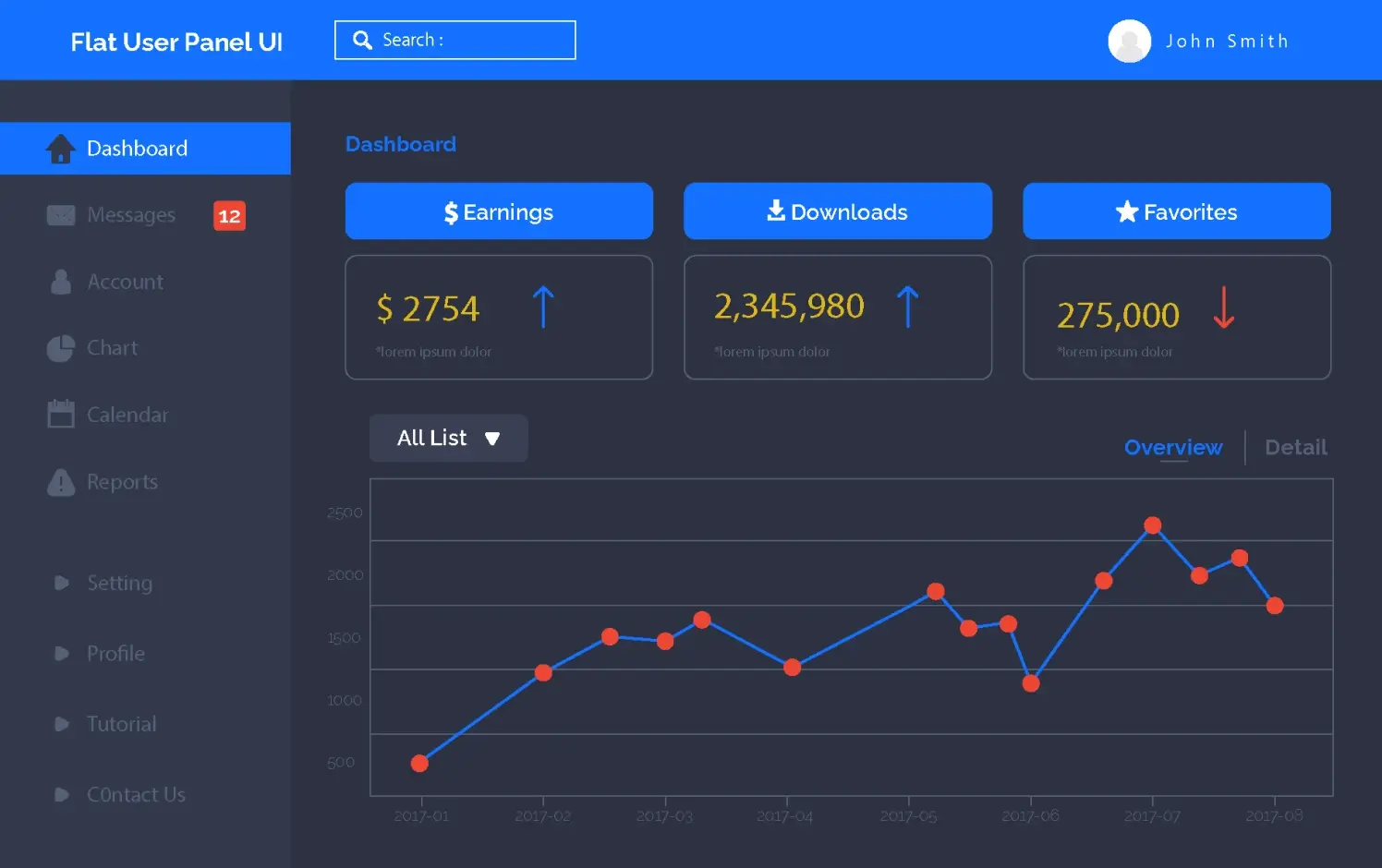Click the Chart pie icon in sidebar

(61, 348)
